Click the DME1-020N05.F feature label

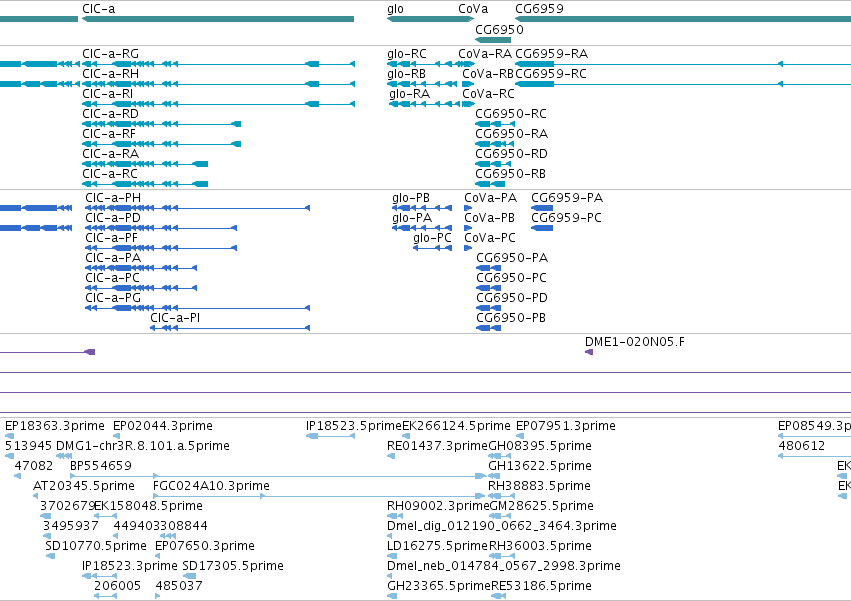click(634, 342)
